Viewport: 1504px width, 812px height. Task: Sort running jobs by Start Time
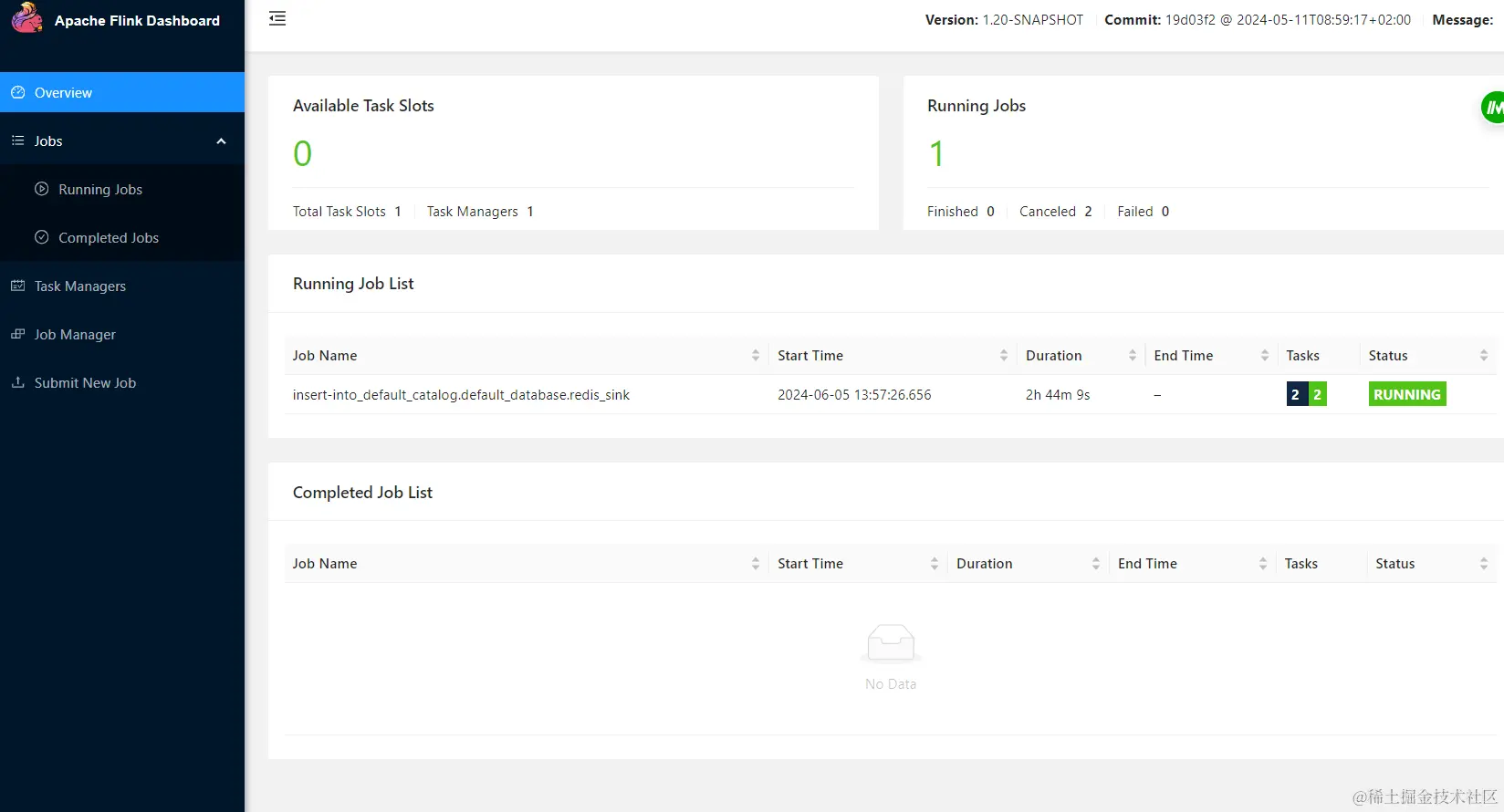coord(1003,356)
